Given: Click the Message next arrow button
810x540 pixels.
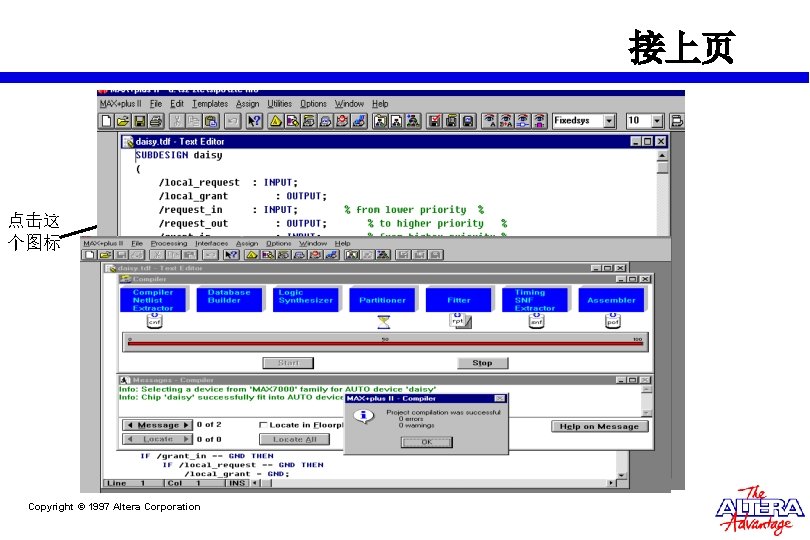Looking at the screenshot, I should [x=186, y=425].
